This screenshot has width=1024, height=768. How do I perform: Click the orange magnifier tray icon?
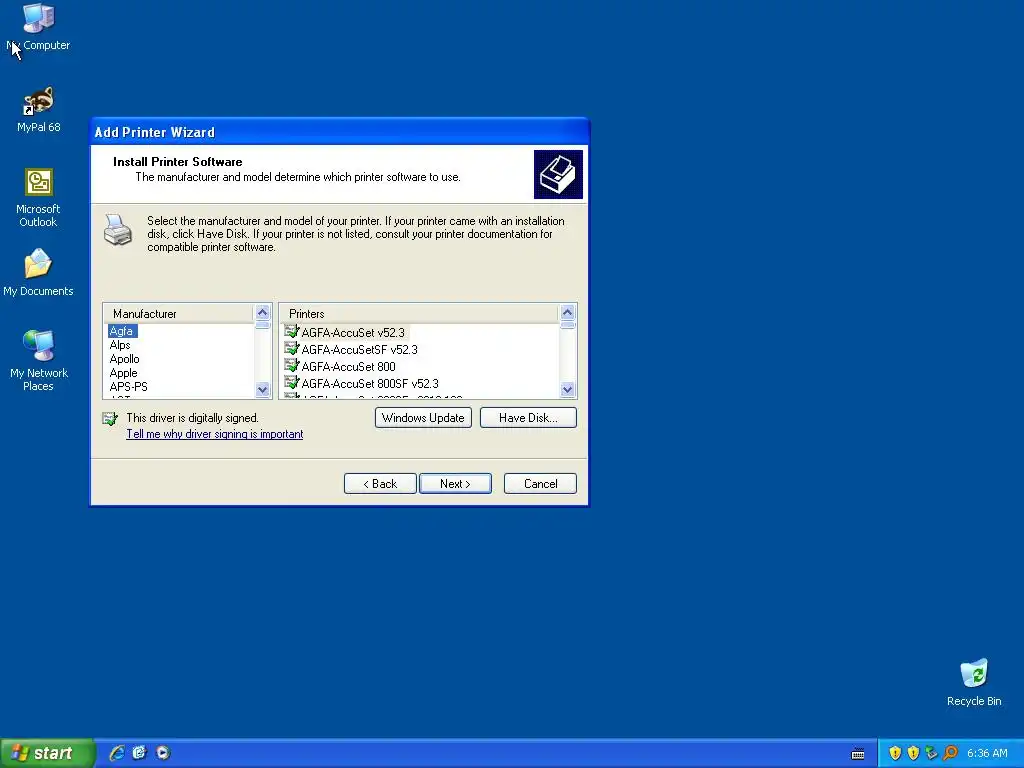pos(950,753)
